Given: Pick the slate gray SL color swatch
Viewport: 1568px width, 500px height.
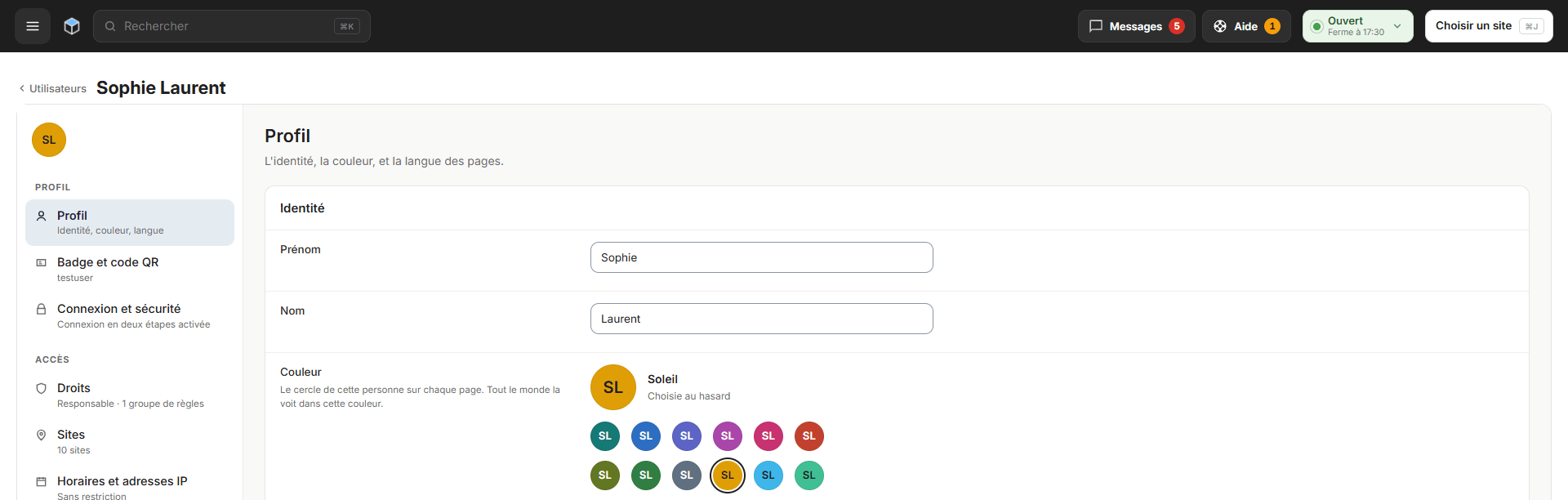Looking at the screenshot, I should pos(687,475).
